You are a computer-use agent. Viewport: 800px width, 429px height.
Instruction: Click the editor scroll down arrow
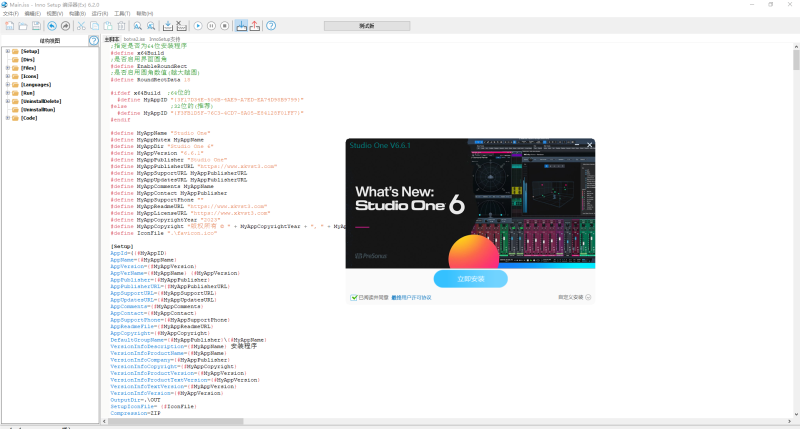796,415
